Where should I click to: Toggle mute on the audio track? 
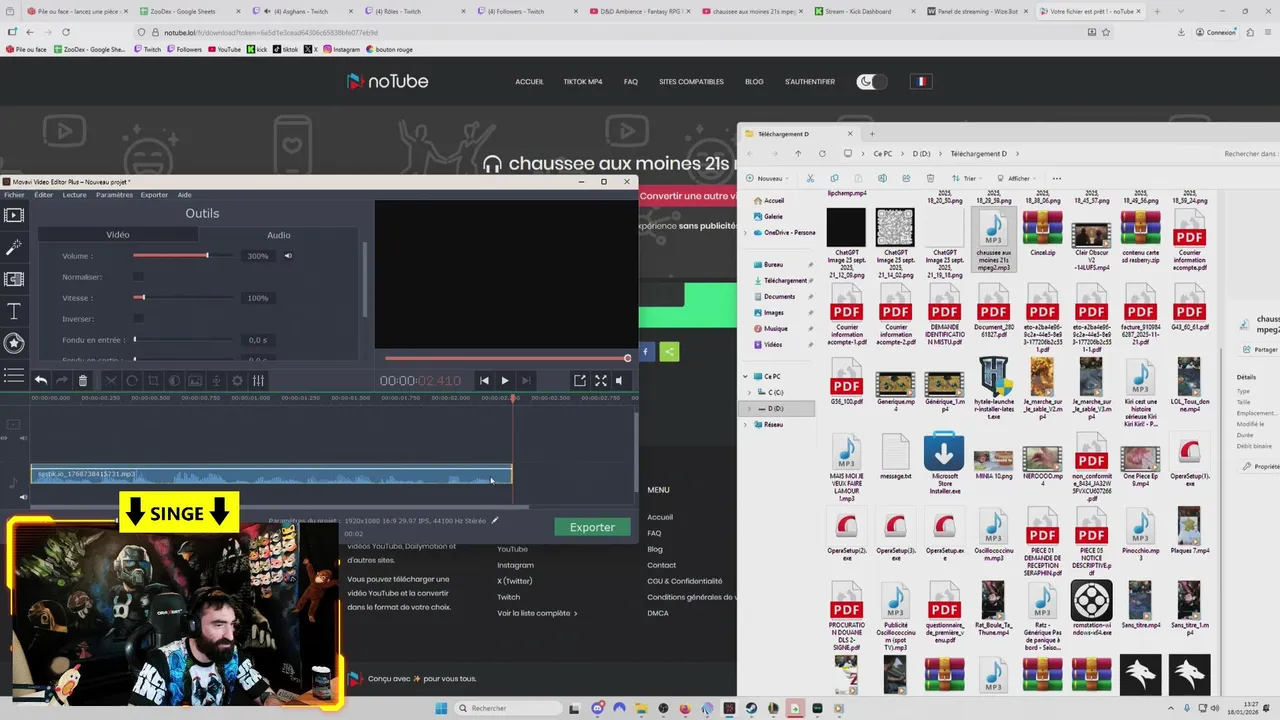[x=23, y=497]
